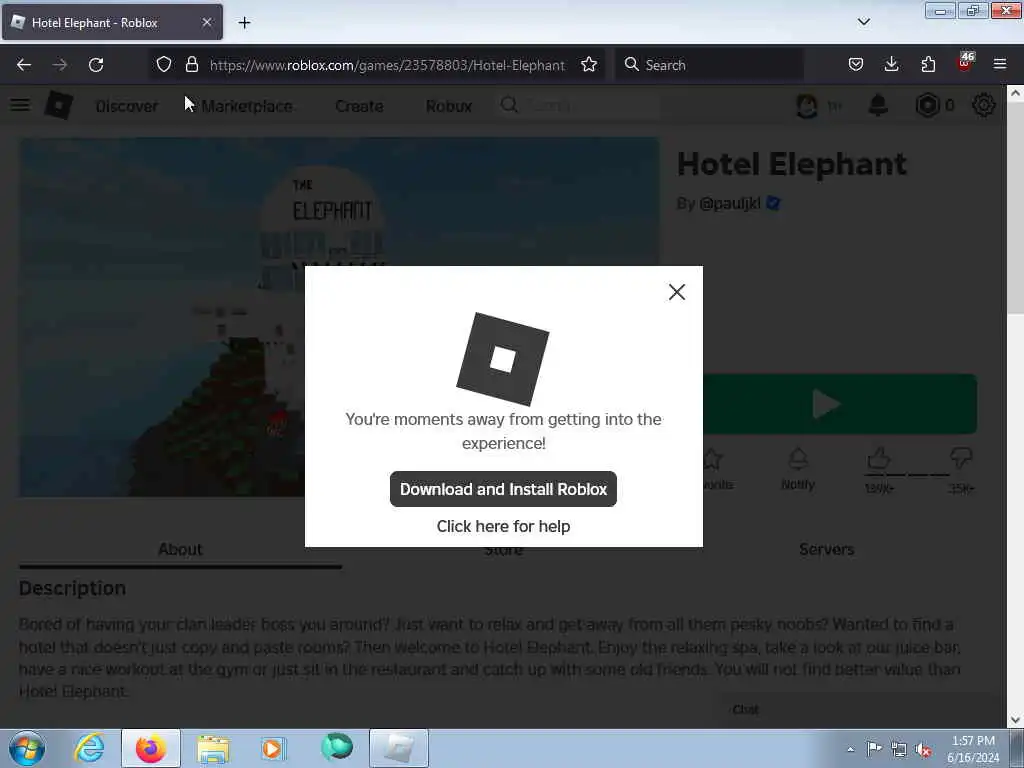Open the Roblox hamburger side menu
This screenshot has width=1024, height=768.
click(x=20, y=105)
